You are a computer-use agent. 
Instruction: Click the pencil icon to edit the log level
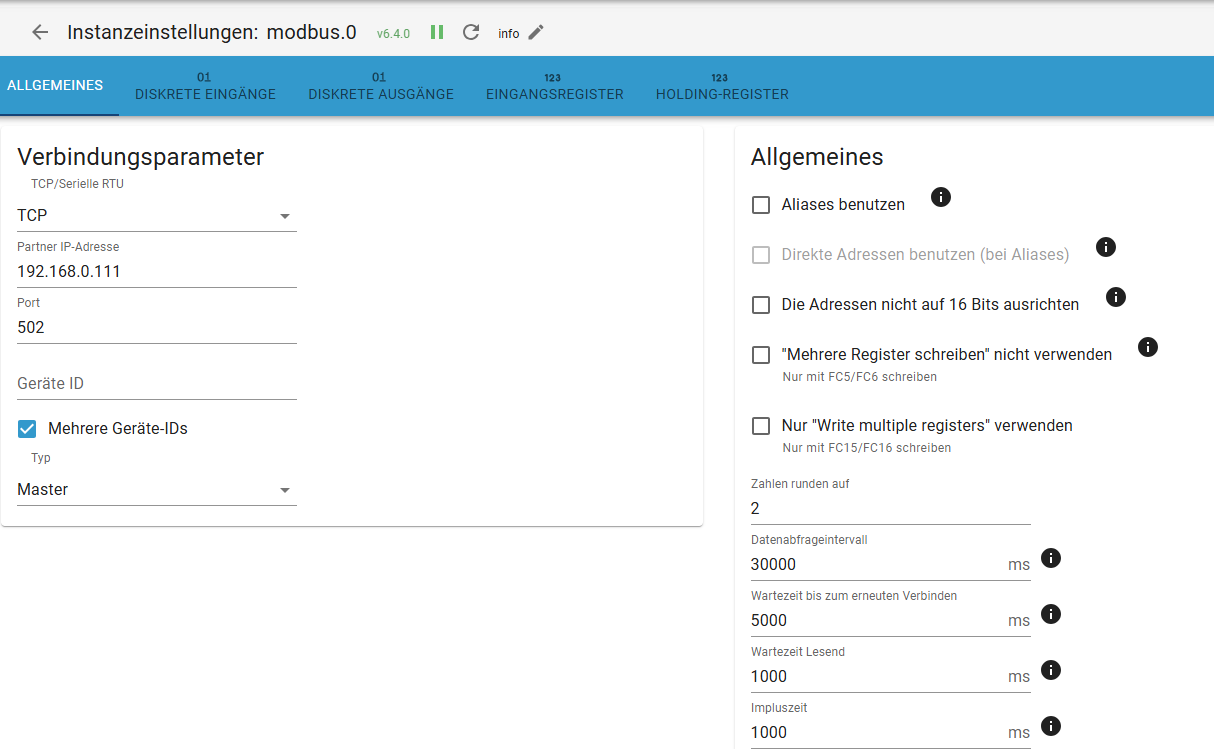(536, 32)
